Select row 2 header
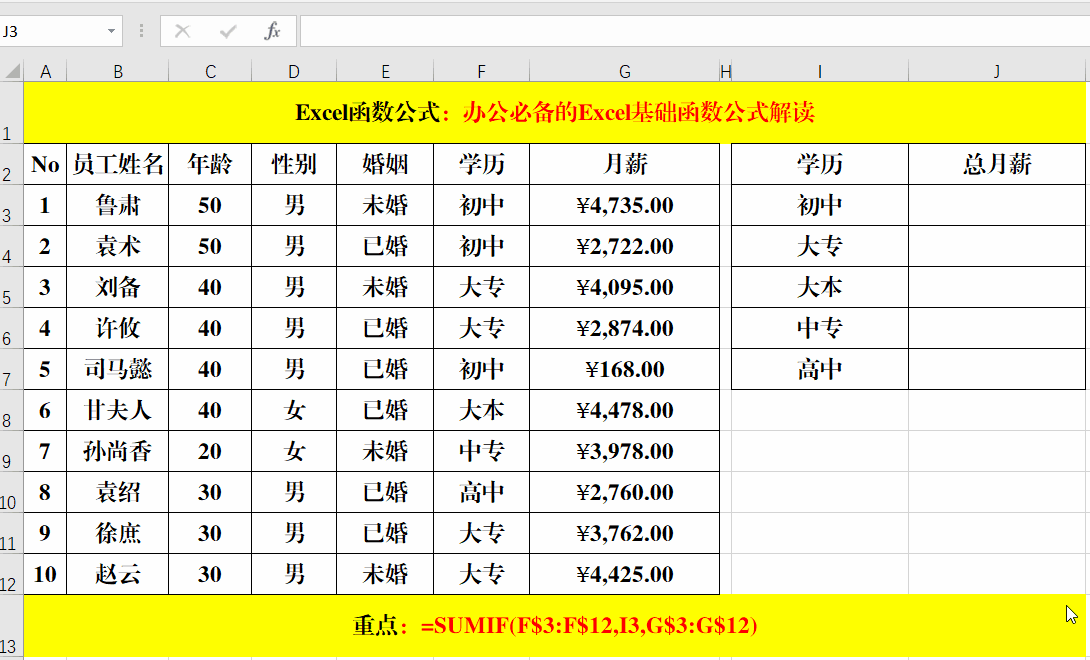1090x660 pixels. point(11,164)
